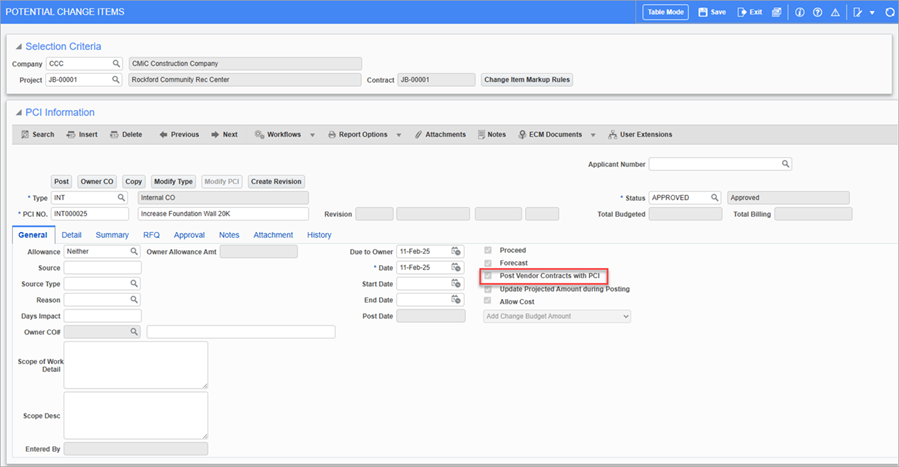Click Change Item Markup Rules button

(x=527, y=80)
